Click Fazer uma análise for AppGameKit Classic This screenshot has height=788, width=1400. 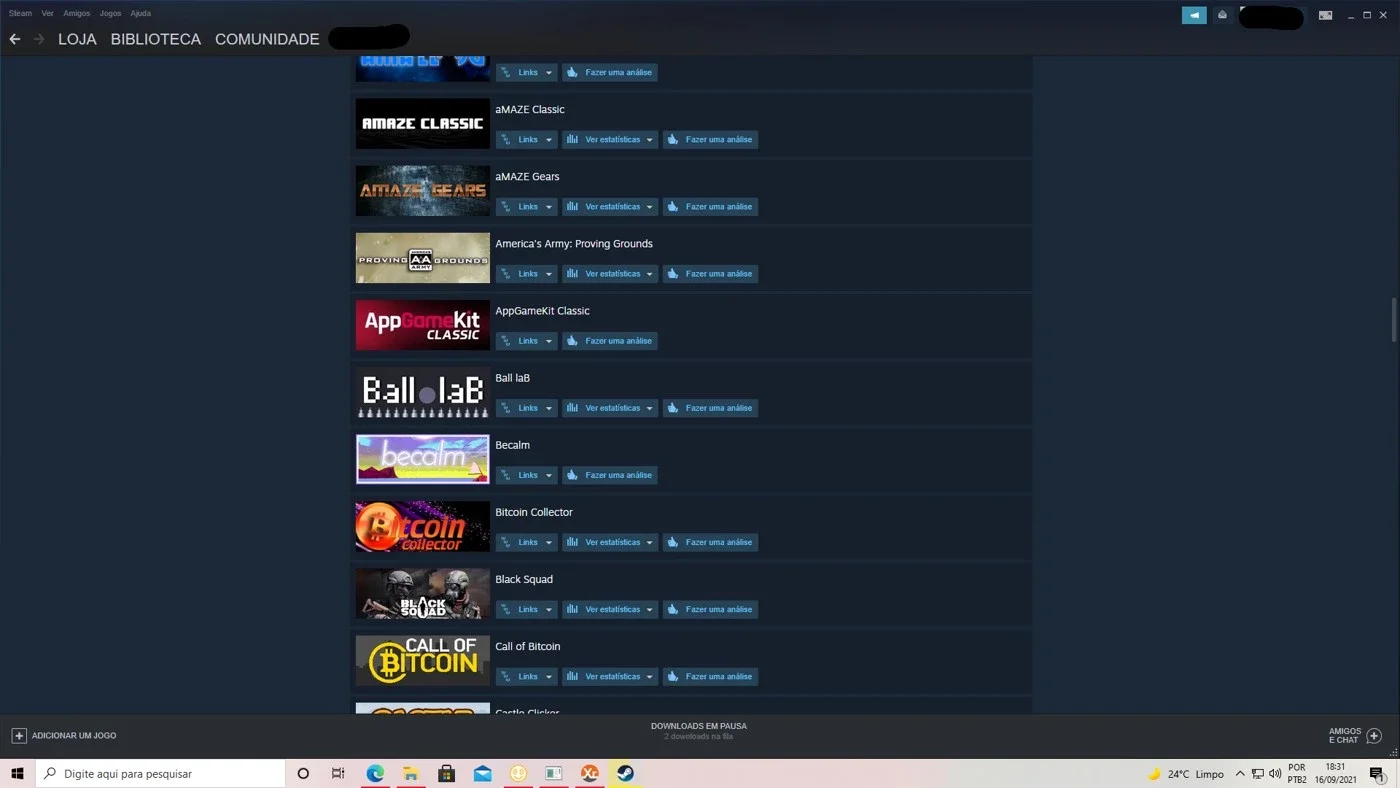[610, 340]
